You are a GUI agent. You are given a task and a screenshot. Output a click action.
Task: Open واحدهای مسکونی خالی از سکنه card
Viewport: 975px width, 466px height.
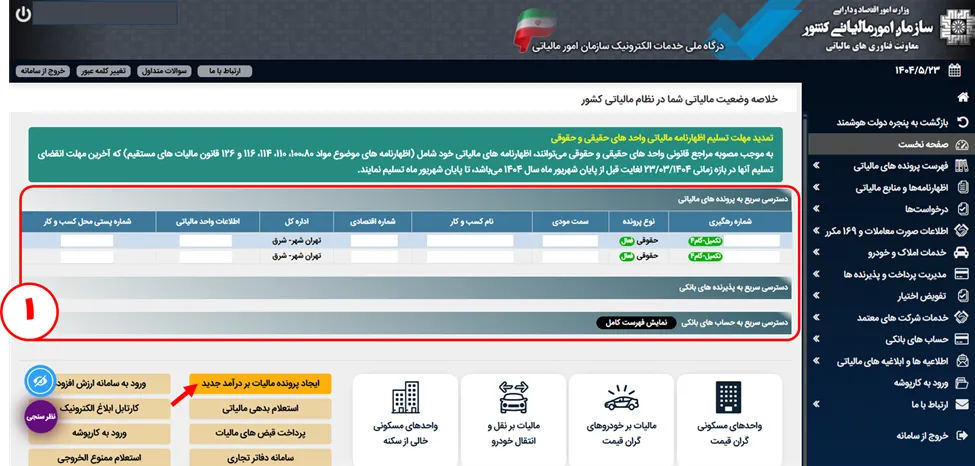pos(405,420)
